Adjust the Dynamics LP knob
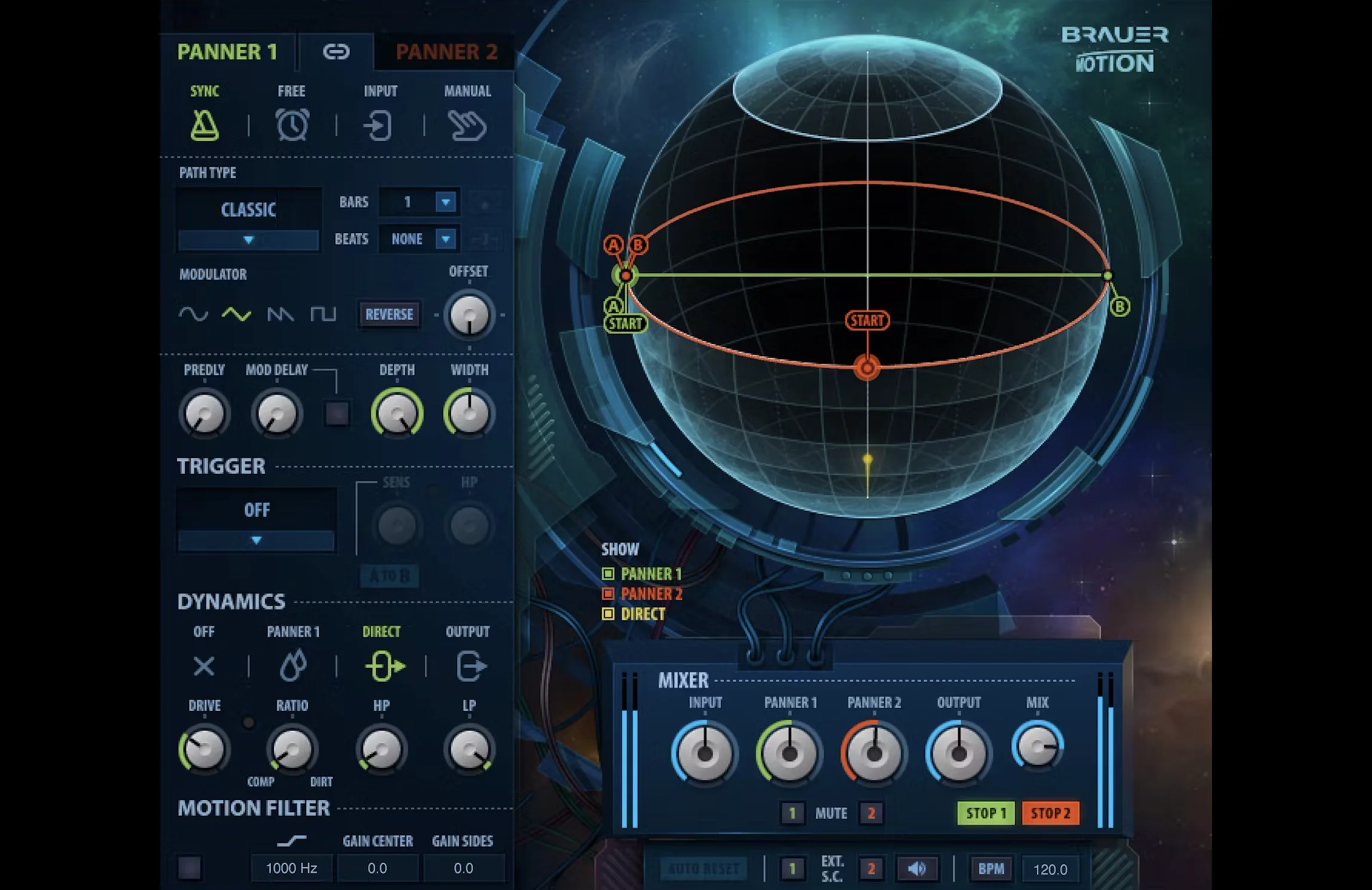Screen dimensions: 1372x890 pyautogui.click(x=469, y=749)
